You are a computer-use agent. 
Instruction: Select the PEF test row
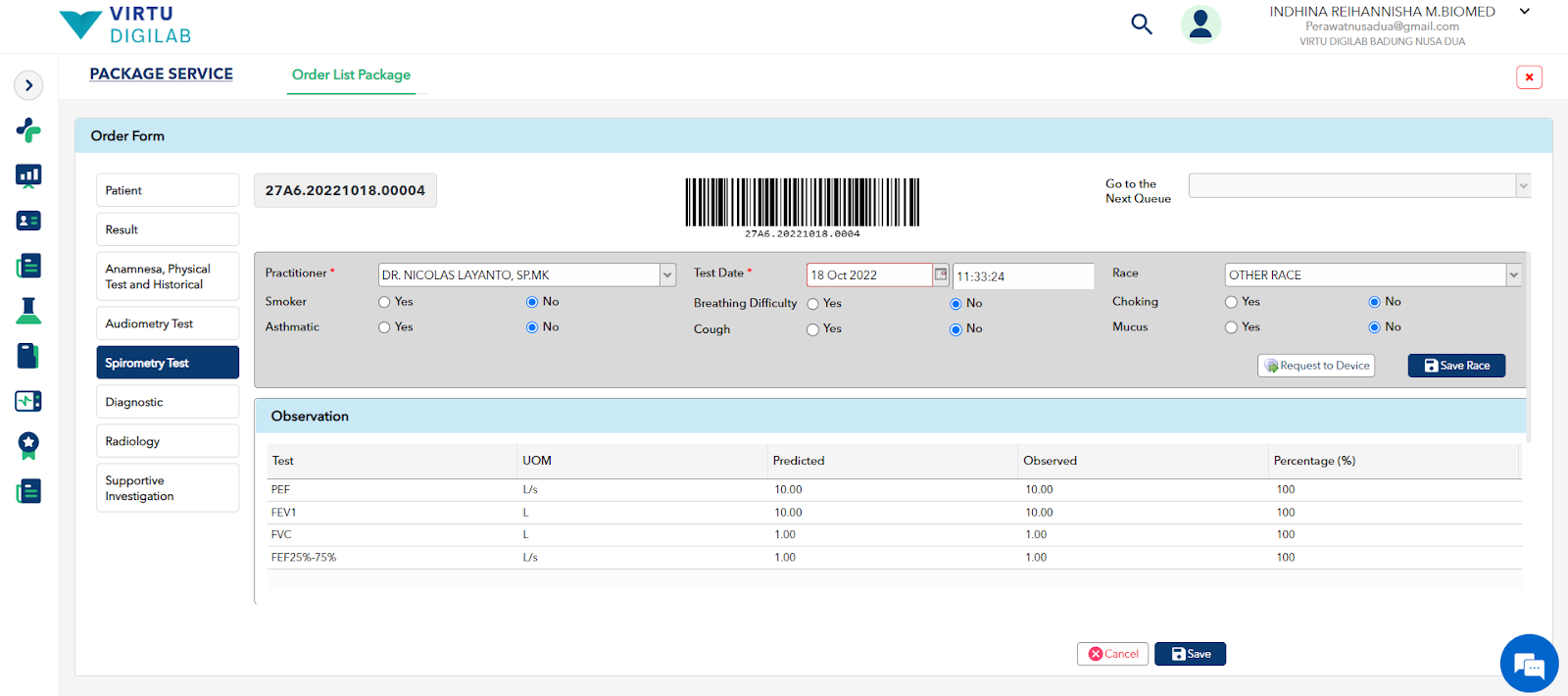pos(895,490)
